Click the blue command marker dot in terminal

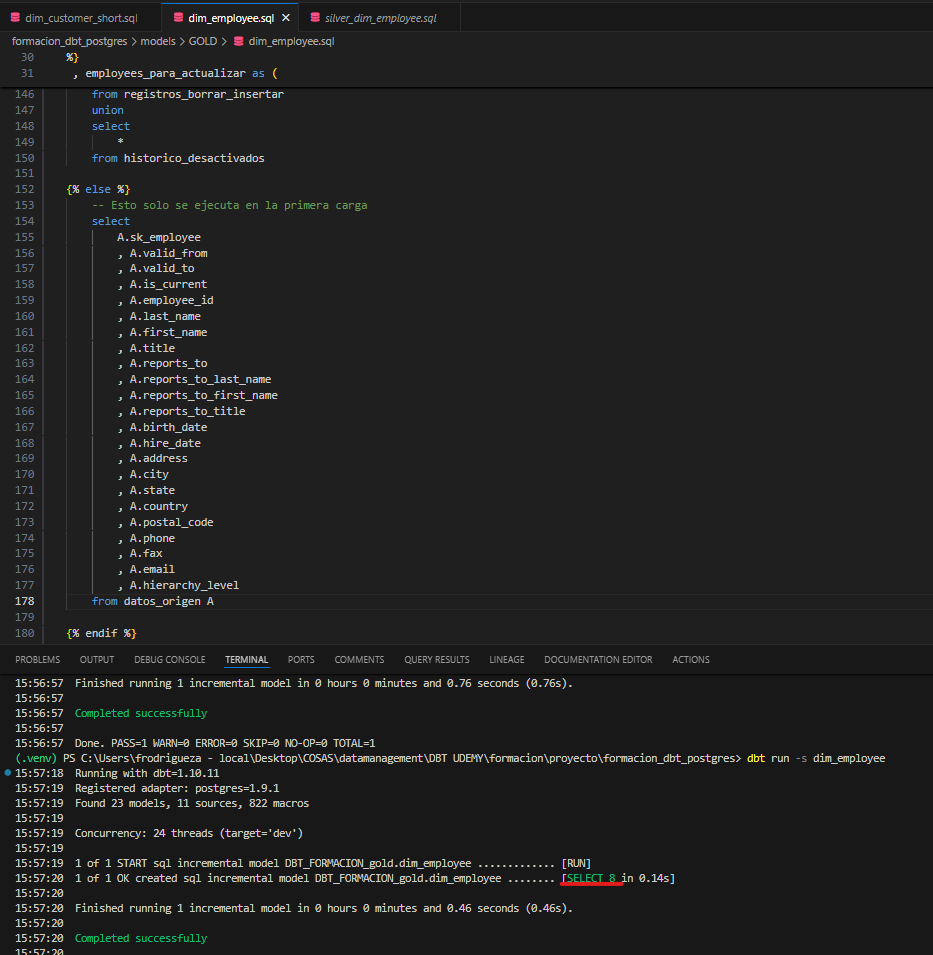8,774
